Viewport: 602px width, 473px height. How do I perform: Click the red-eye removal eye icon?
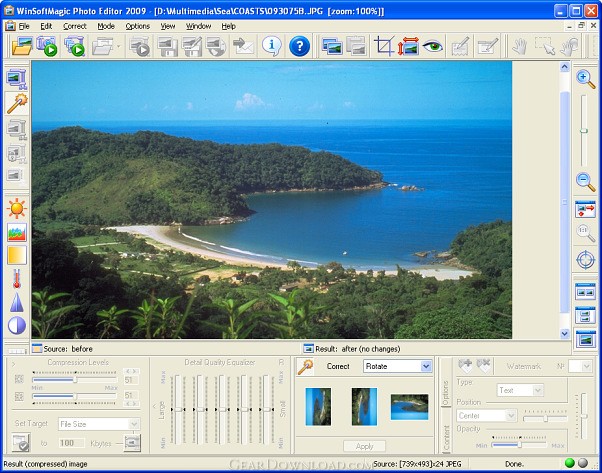[433, 46]
